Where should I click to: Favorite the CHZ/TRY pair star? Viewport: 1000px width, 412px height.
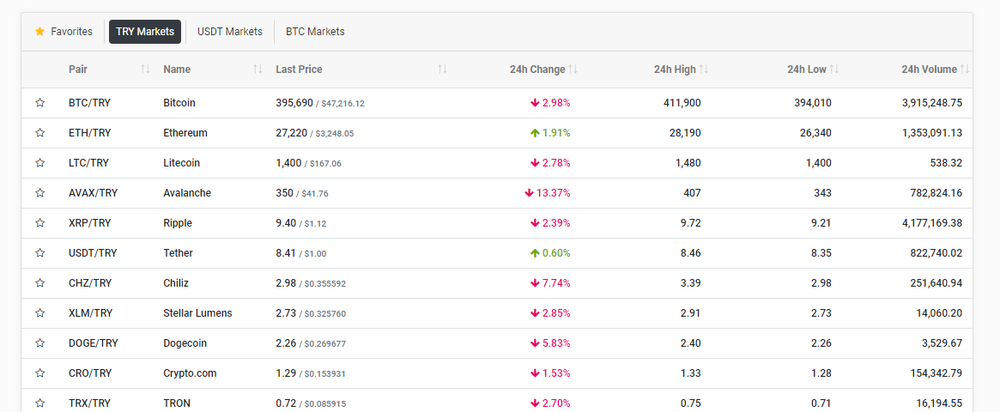(x=40, y=283)
